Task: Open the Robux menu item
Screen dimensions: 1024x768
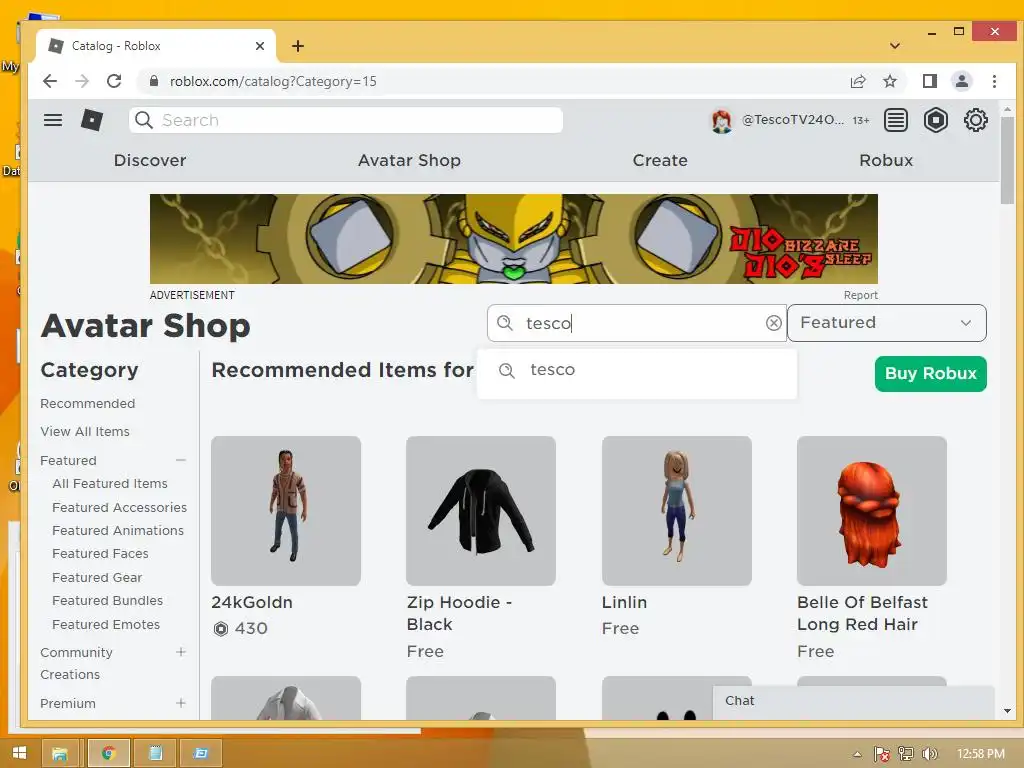Action: (x=886, y=160)
